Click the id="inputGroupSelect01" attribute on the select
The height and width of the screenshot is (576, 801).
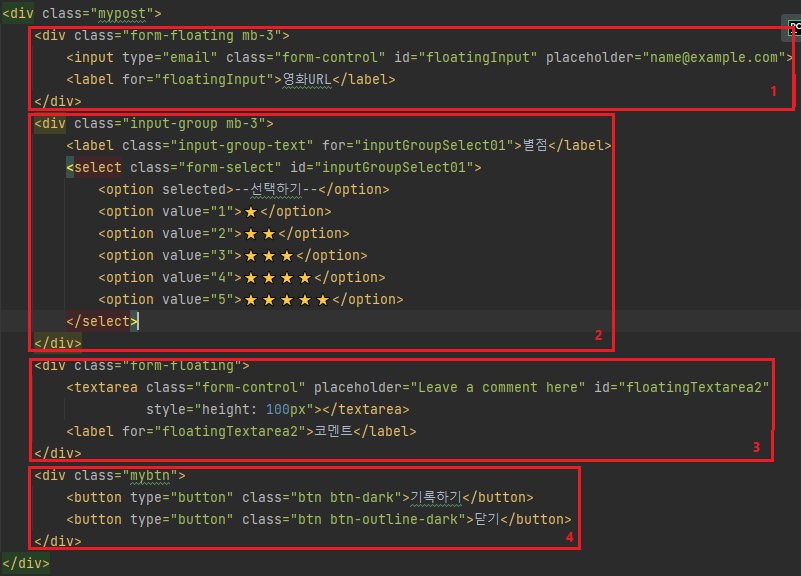tap(382, 167)
